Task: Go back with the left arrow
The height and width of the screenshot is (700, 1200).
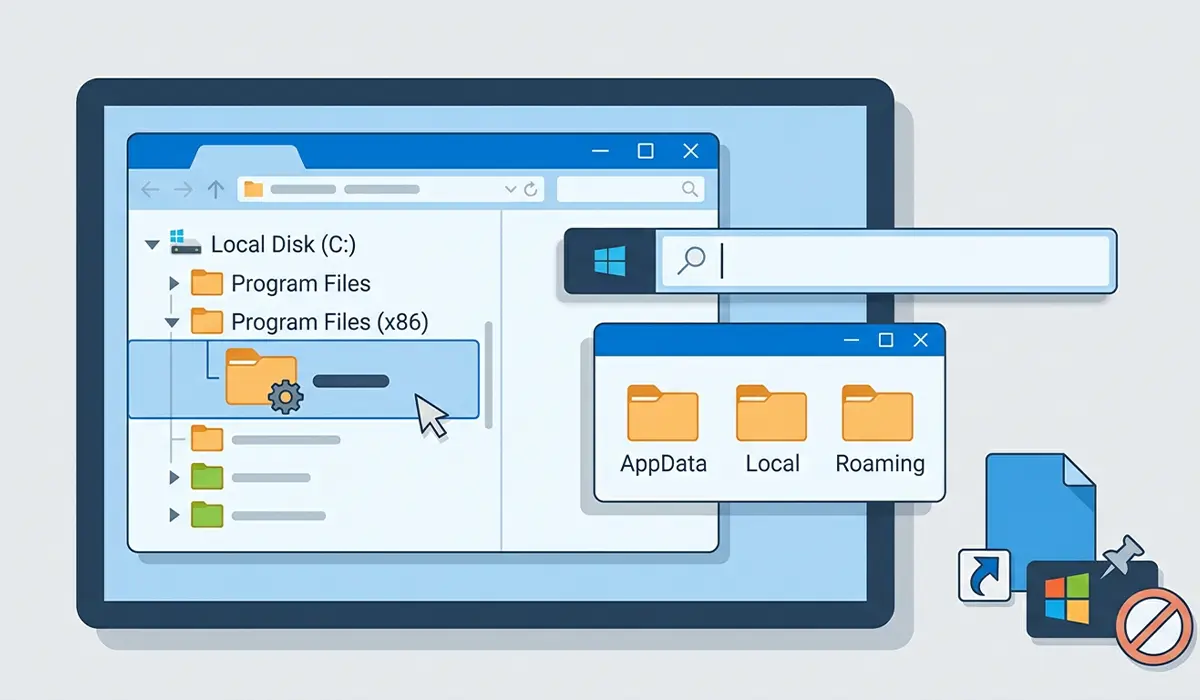Action: [150, 189]
